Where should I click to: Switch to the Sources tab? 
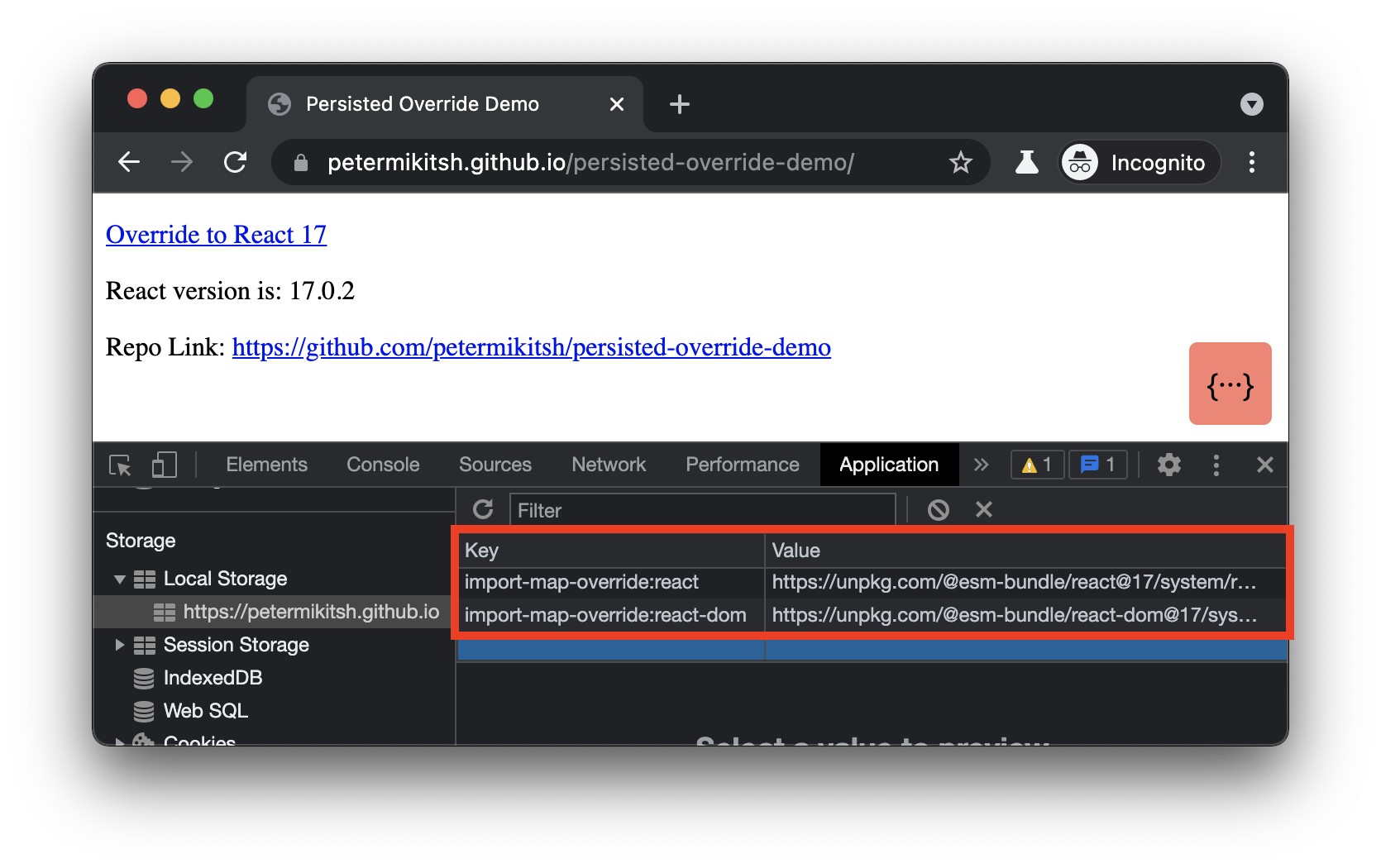[x=495, y=465]
